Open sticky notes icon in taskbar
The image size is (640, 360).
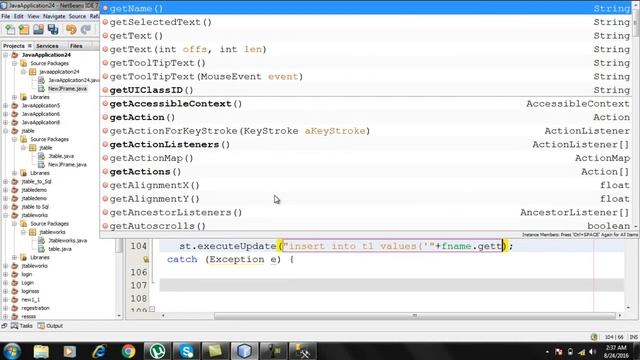pyautogui.click(x=215, y=351)
